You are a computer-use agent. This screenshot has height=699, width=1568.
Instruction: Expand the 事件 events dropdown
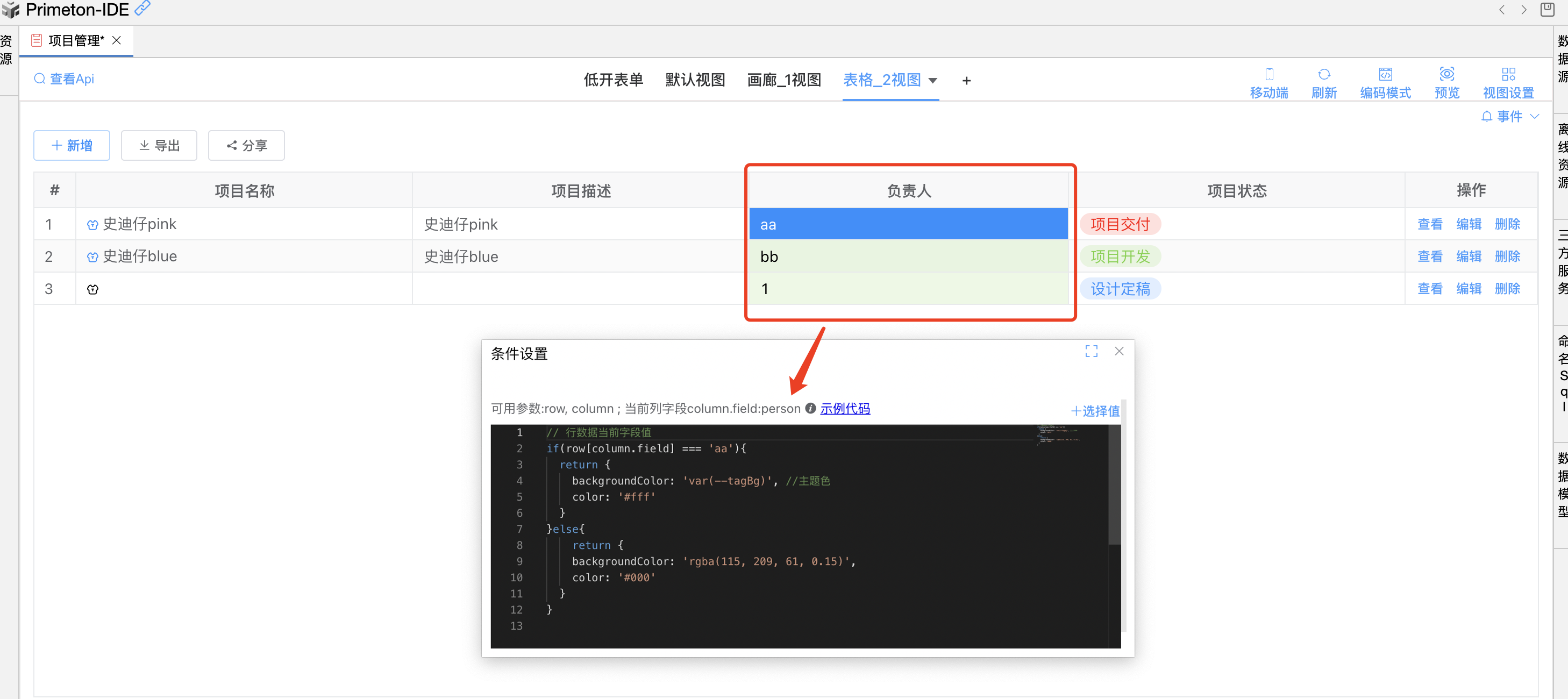[1509, 116]
